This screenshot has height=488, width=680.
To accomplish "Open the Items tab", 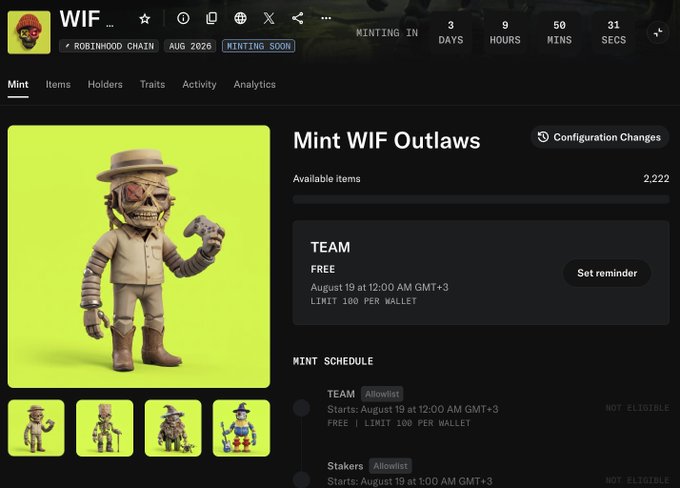I will click(x=58, y=85).
